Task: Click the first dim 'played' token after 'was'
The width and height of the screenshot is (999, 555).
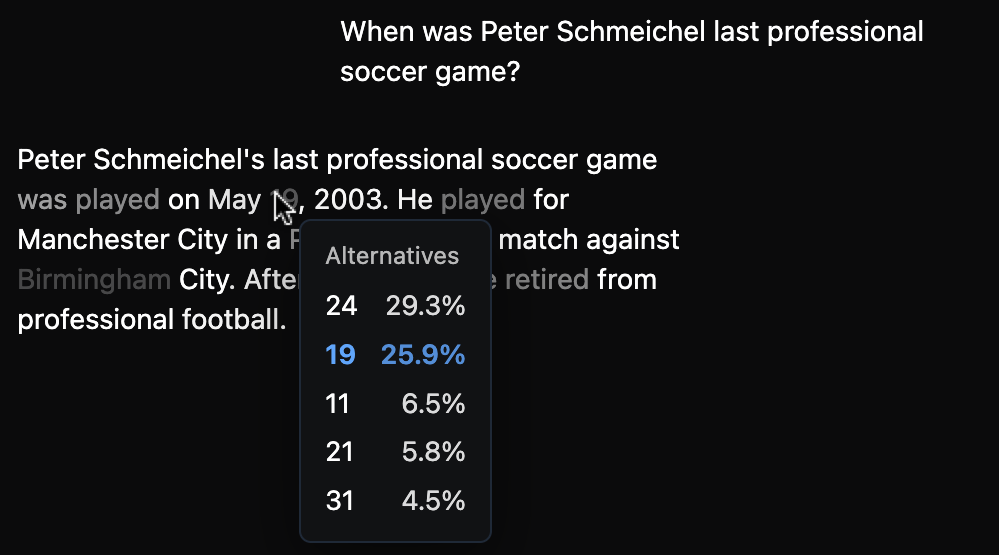Action: [x=117, y=200]
